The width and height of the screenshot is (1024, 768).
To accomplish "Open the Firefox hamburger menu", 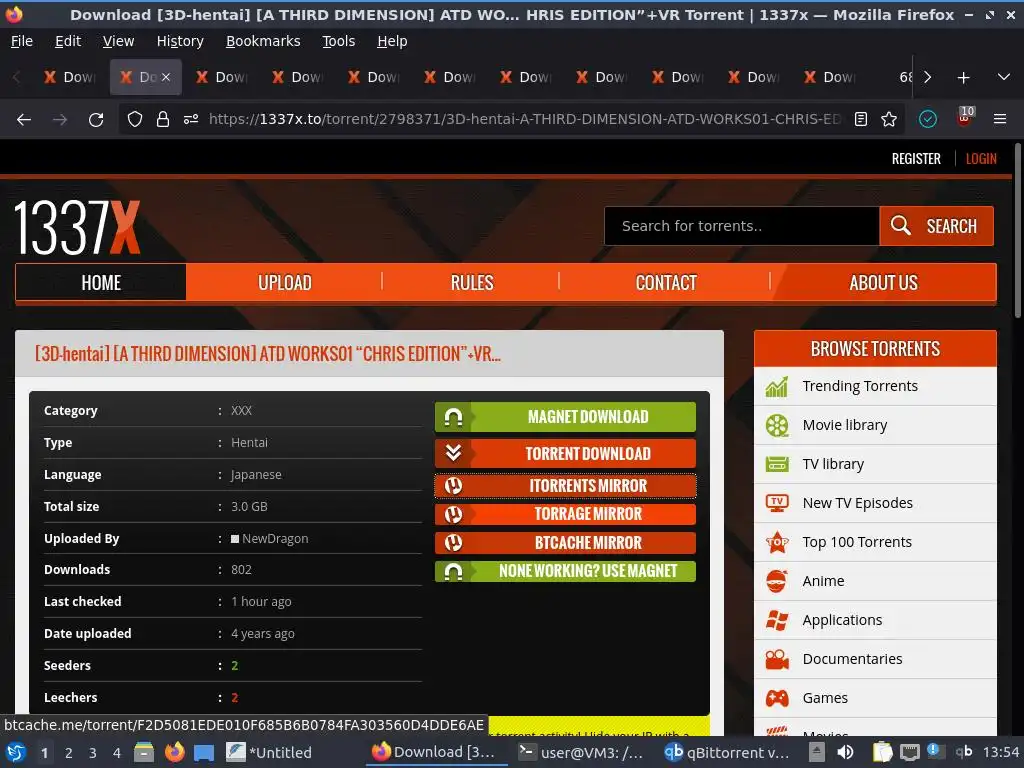I will coord(1000,120).
